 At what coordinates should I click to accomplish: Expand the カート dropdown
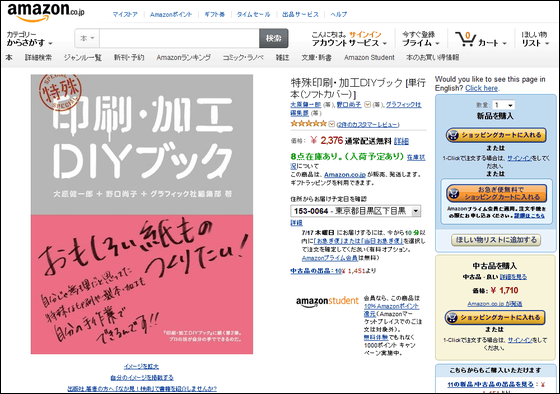[x=492, y=43]
